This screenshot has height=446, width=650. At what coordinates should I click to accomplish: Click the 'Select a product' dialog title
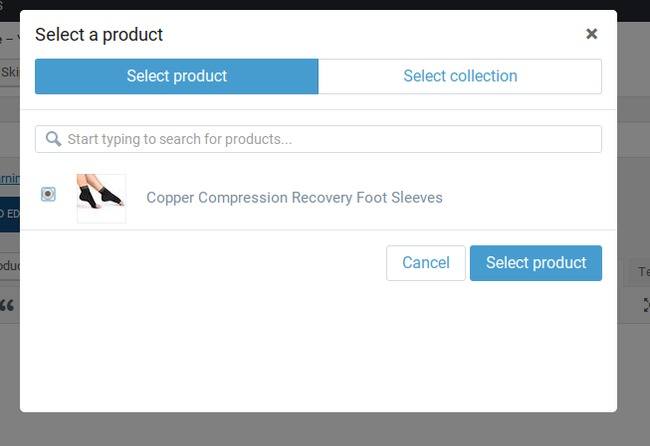[x=99, y=34]
